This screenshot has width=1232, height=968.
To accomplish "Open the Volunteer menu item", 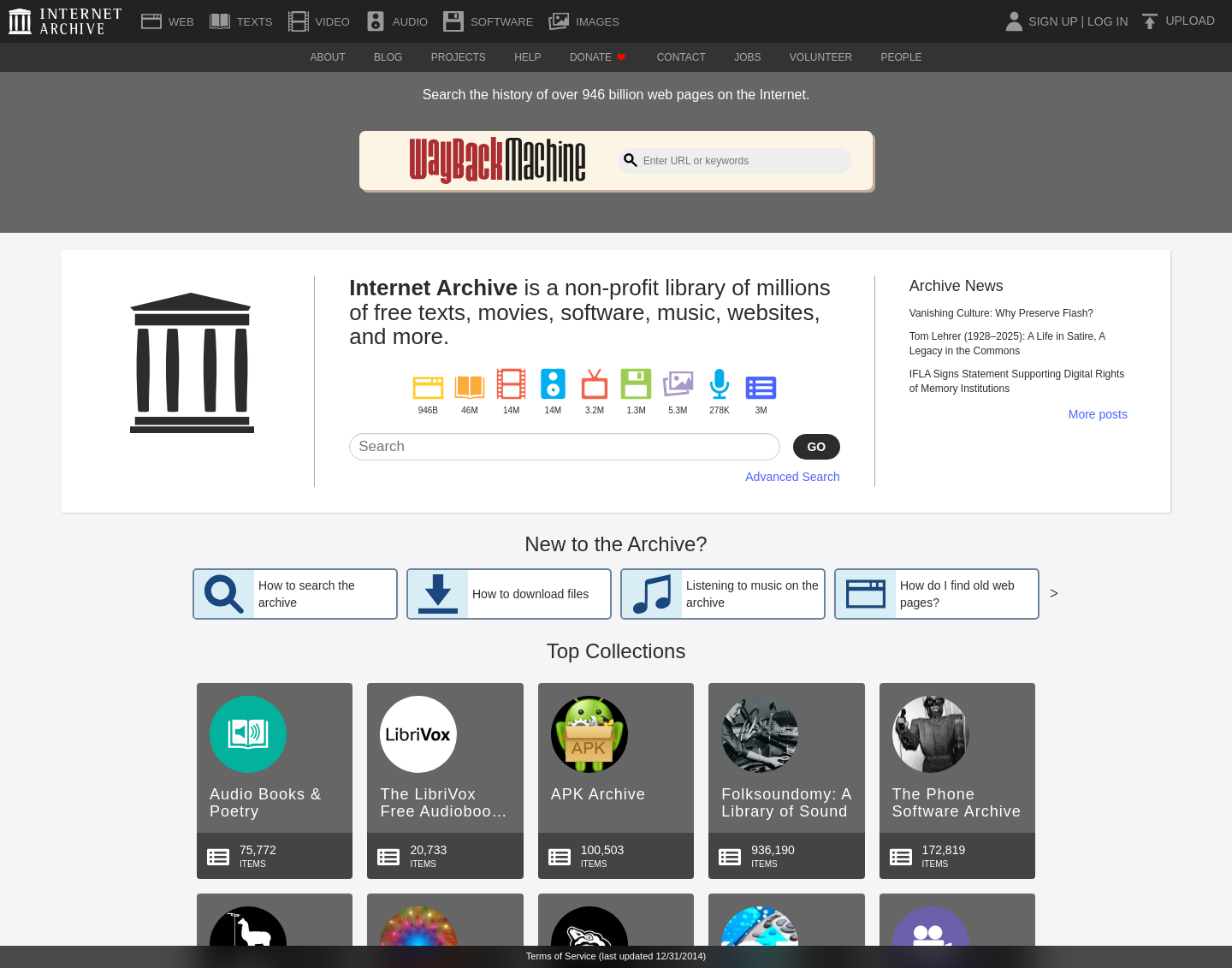I will [x=820, y=57].
